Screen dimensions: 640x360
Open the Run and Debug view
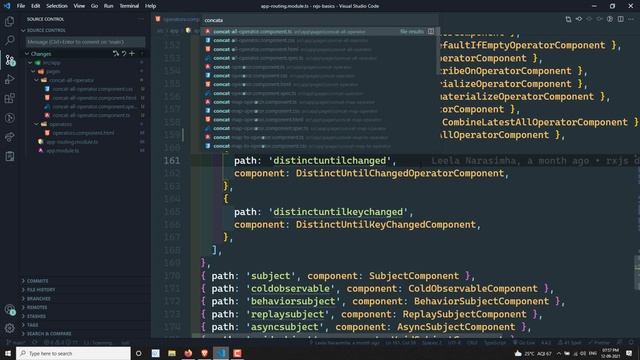tap(9, 79)
